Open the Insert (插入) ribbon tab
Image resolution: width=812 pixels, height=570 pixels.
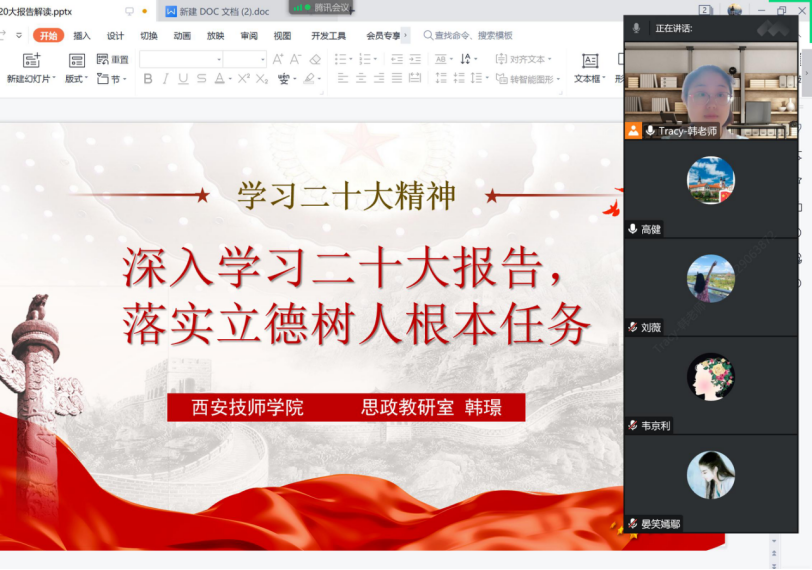click(82, 36)
